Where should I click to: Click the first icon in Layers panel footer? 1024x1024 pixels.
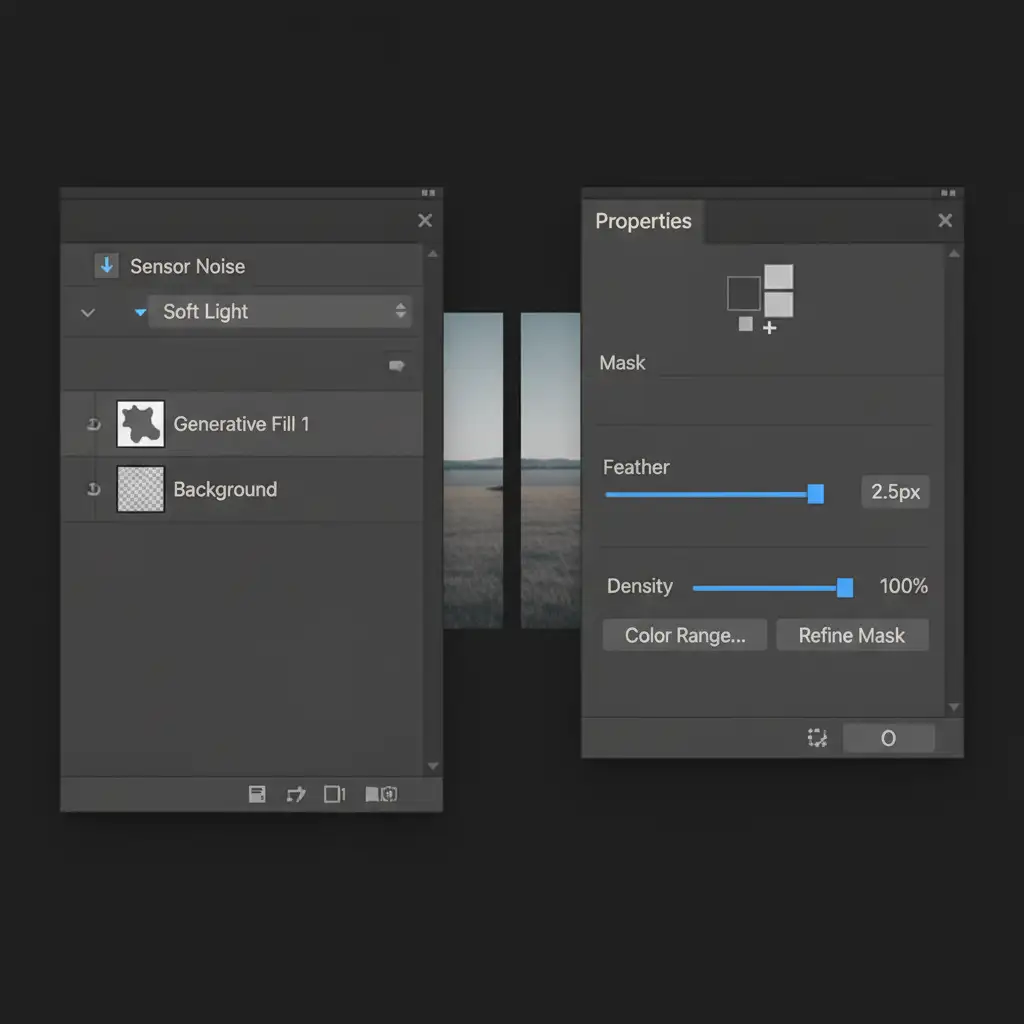(x=257, y=794)
